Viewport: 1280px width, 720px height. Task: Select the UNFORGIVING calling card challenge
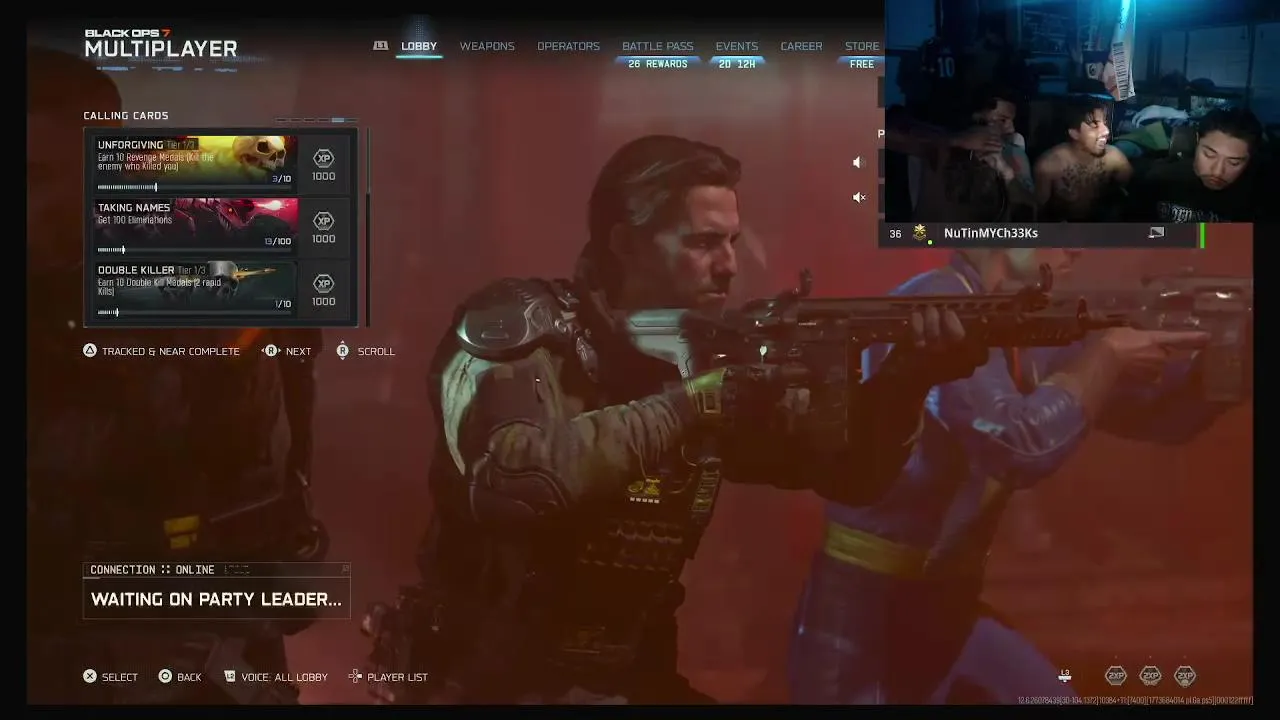click(x=222, y=164)
